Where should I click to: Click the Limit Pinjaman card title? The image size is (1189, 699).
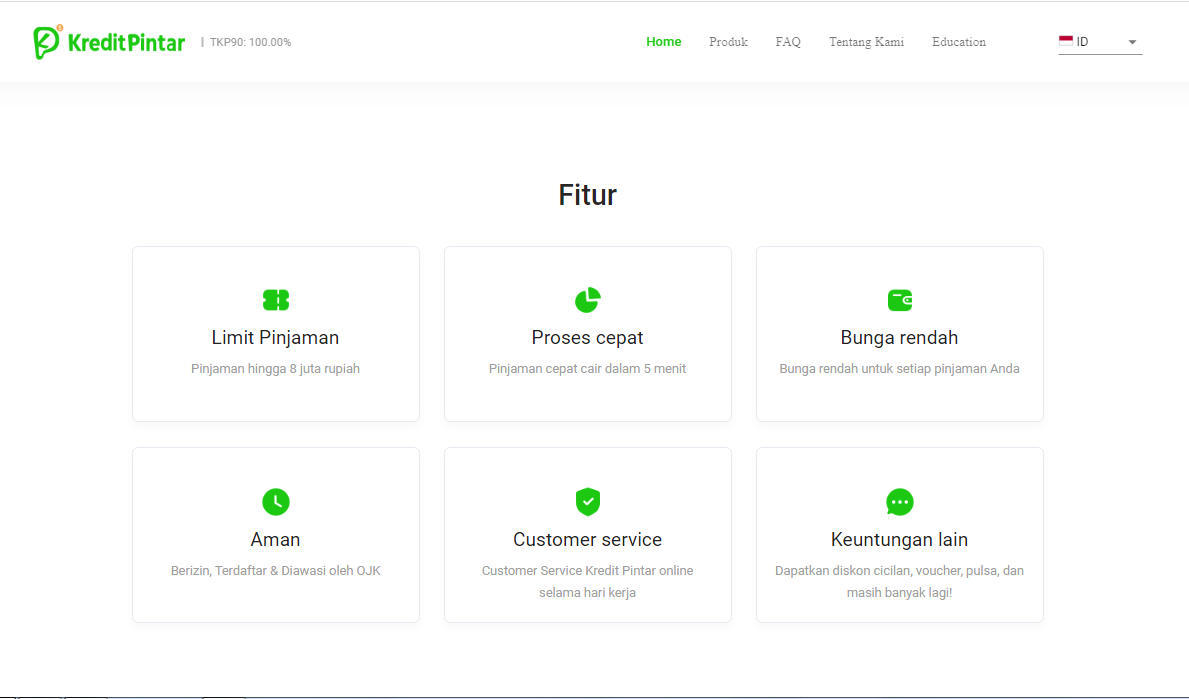point(275,338)
